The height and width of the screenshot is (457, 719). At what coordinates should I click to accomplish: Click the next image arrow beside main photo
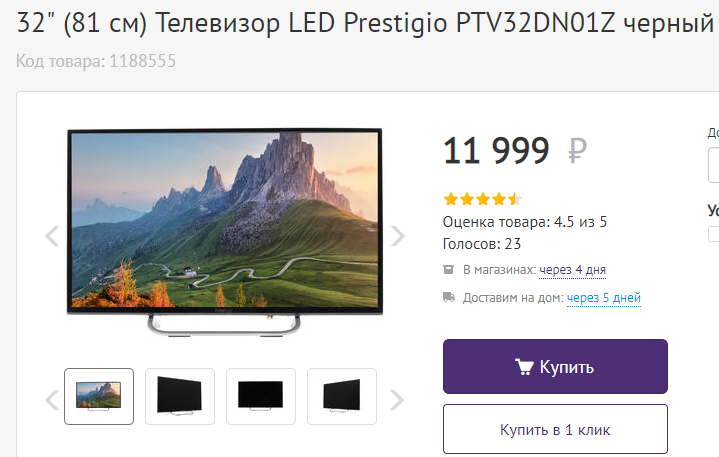coord(398,236)
